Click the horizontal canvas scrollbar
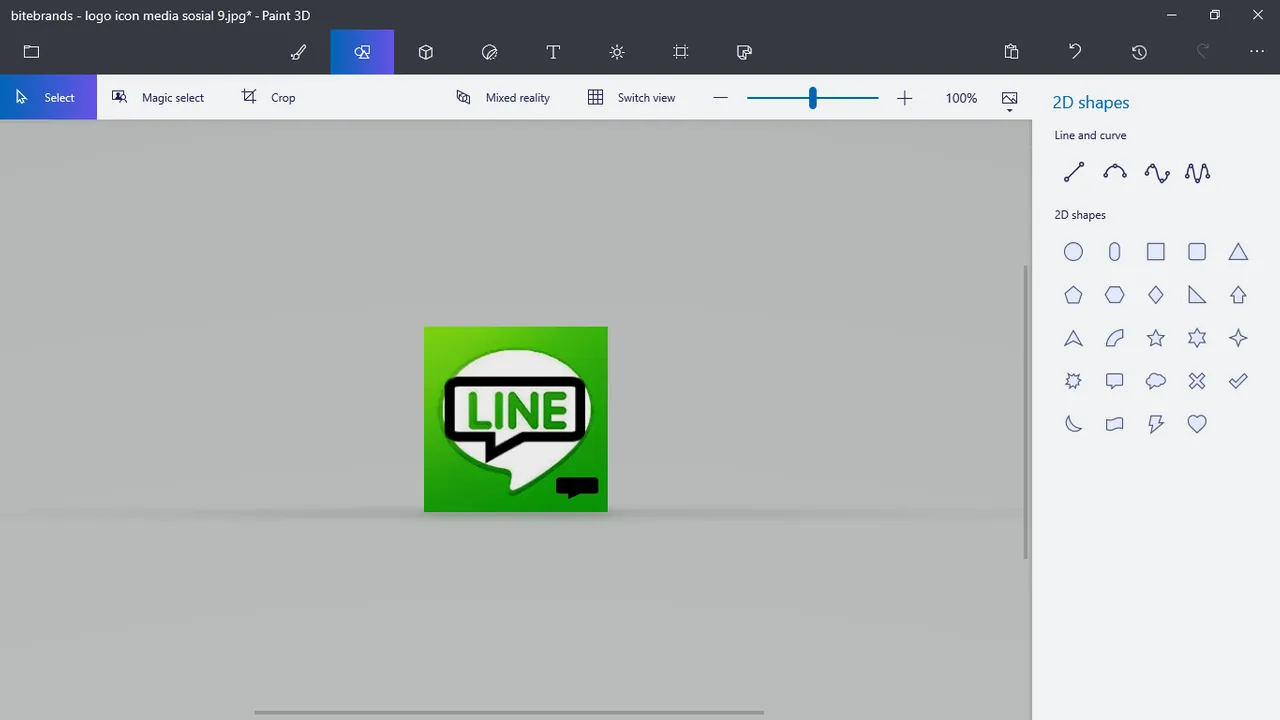 tap(509, 713)
